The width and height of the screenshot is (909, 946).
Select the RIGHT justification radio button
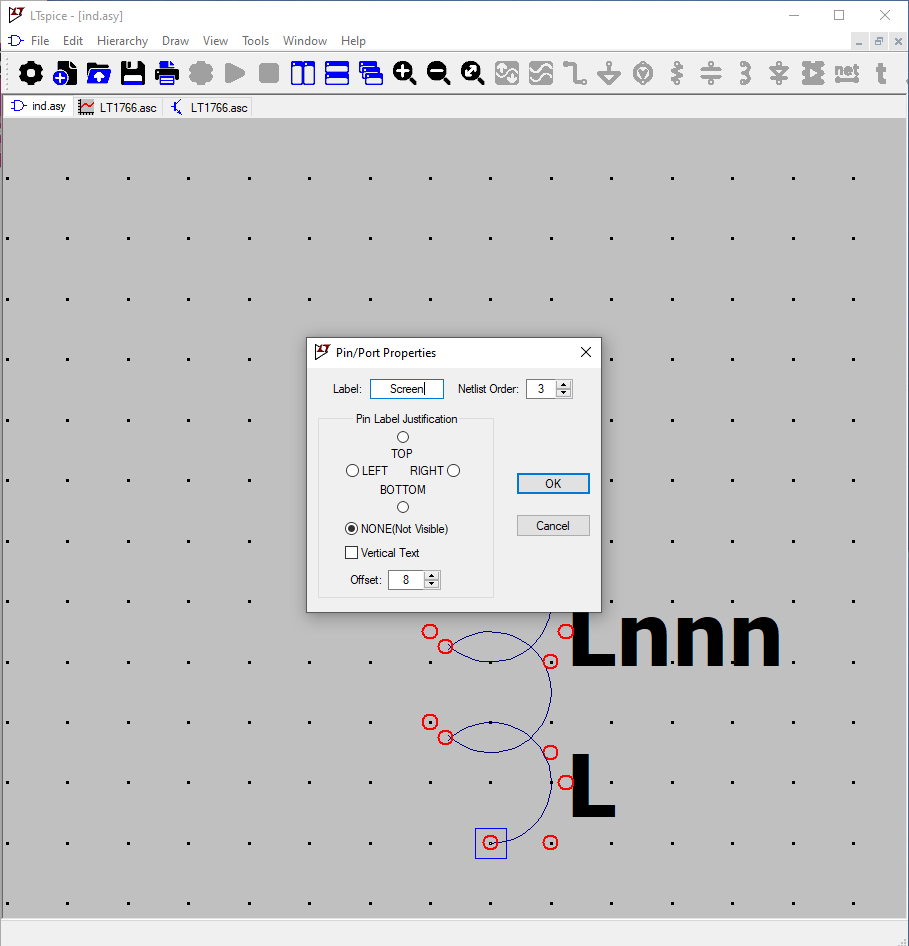point(453,471)
